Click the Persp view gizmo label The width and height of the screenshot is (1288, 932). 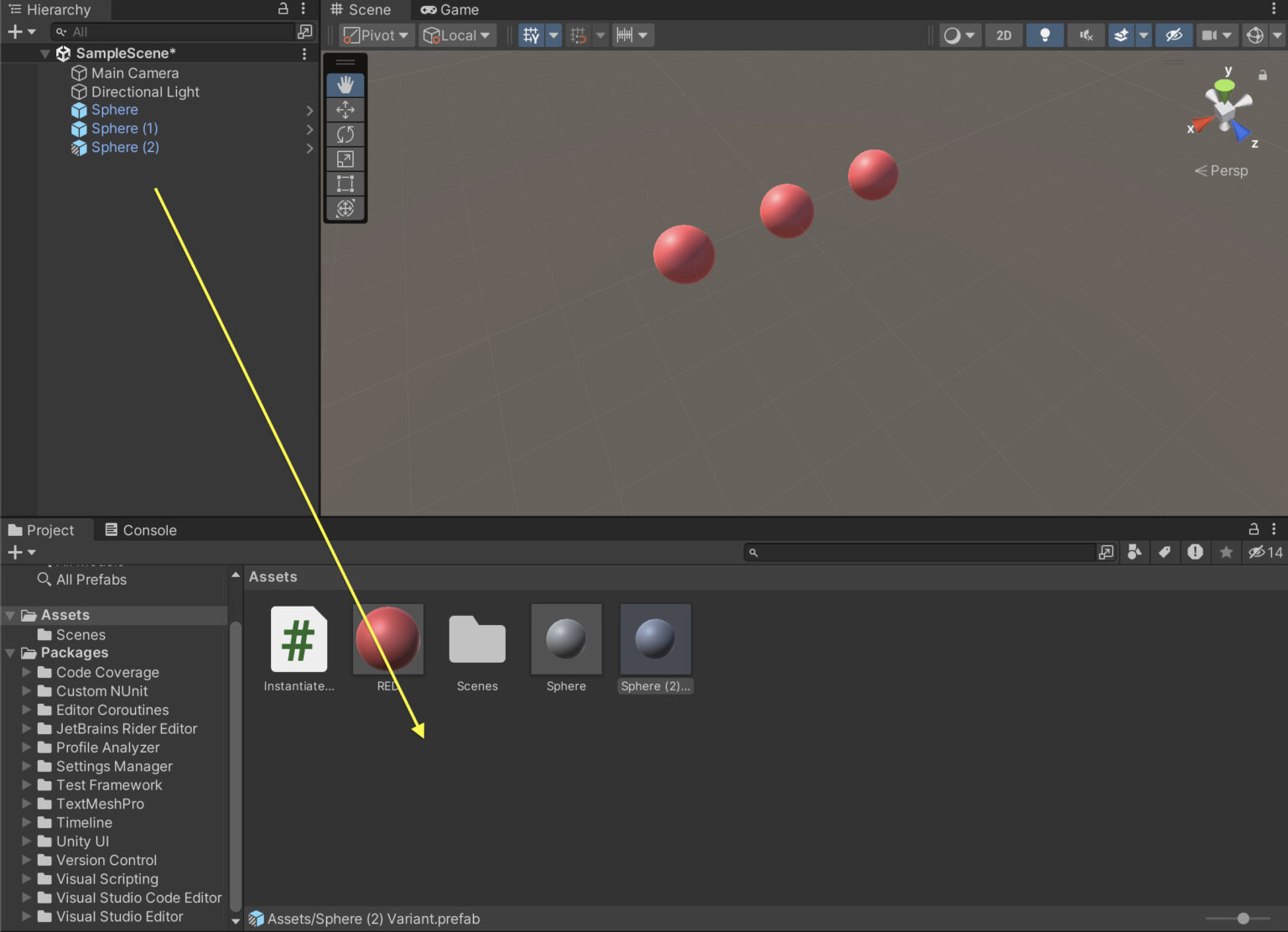click(x=1222, y=170)
